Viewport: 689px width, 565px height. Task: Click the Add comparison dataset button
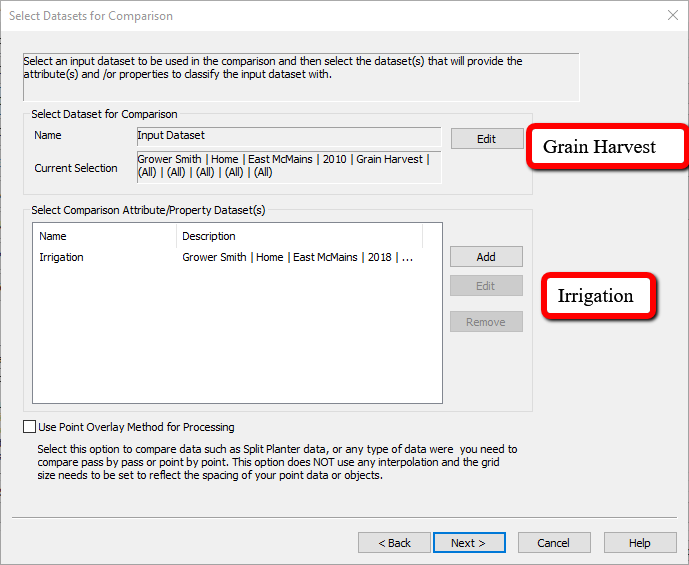pos(486,257)
